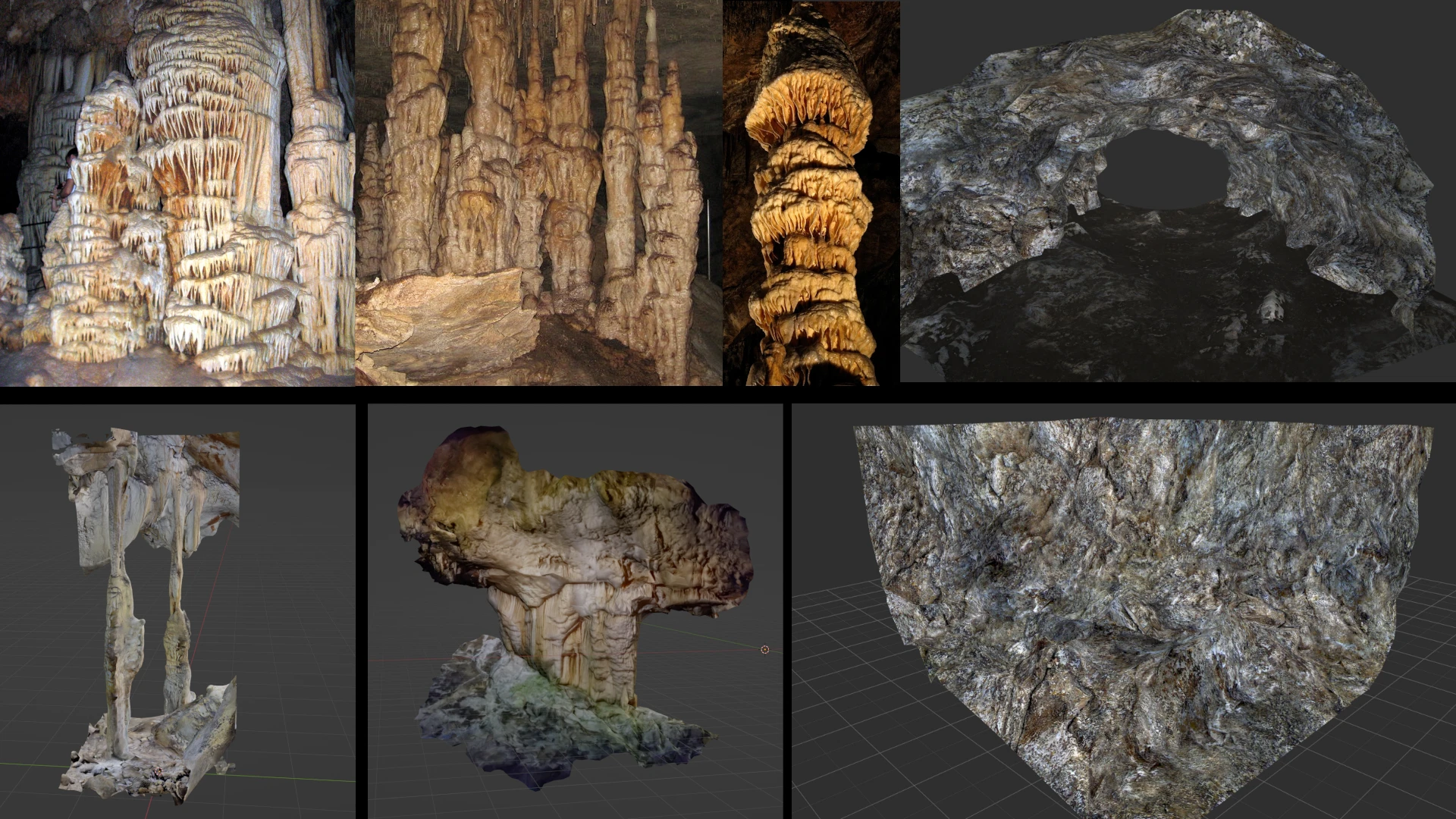The image size is (1456, 819).
Task: Select the tall brown stalagmites cave photo
Action: tap(538, 193)
